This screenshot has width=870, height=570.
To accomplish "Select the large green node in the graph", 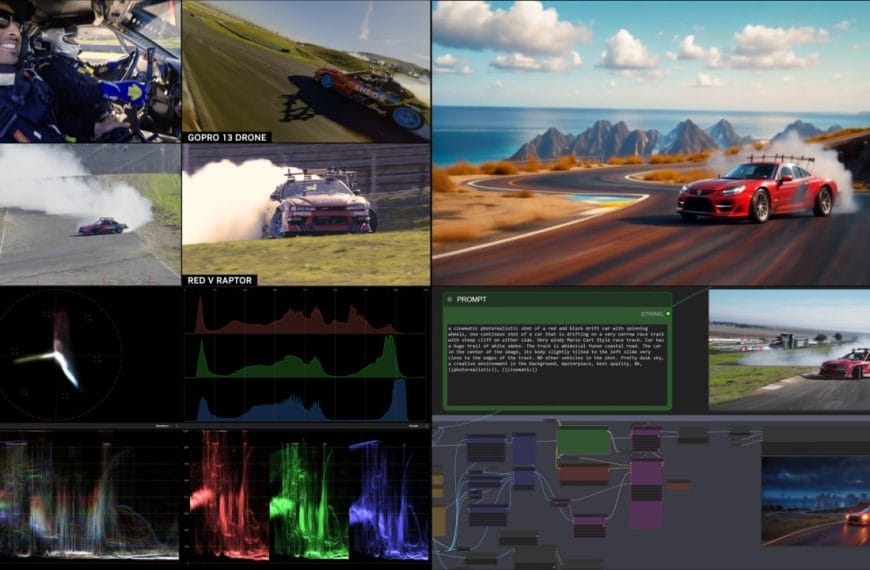I will (583, 442).
